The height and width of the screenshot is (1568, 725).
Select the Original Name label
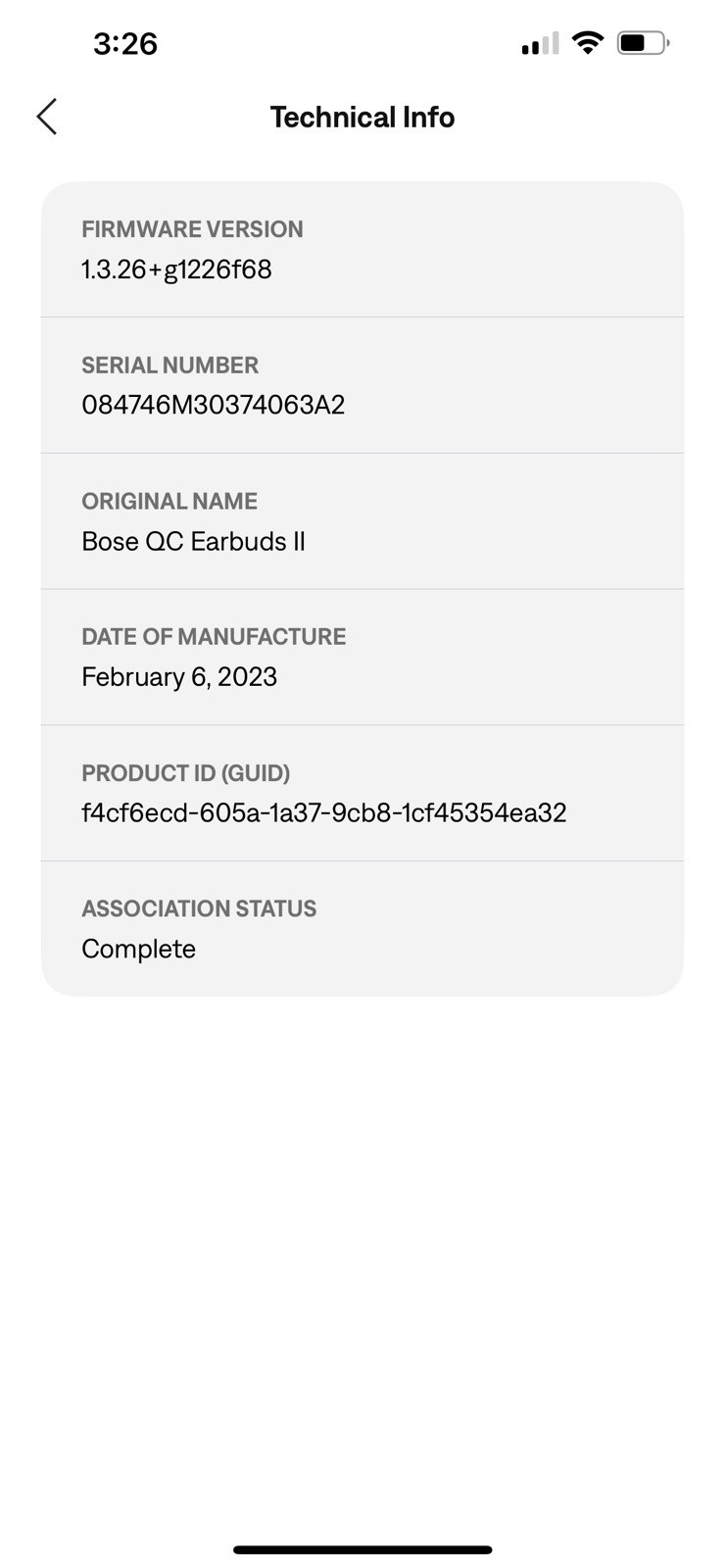[x=169, y=501]
